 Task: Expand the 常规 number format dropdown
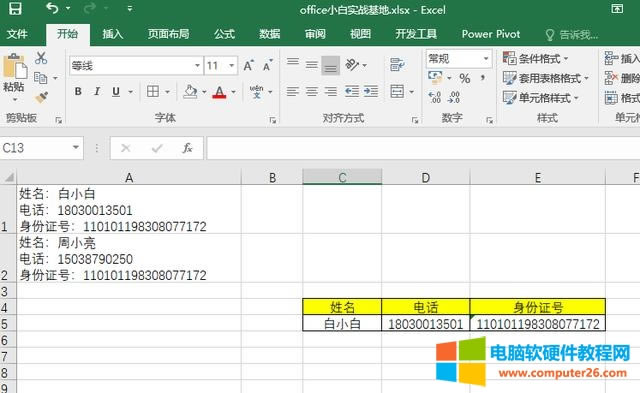pyautogui.click(x=486, y=59)
